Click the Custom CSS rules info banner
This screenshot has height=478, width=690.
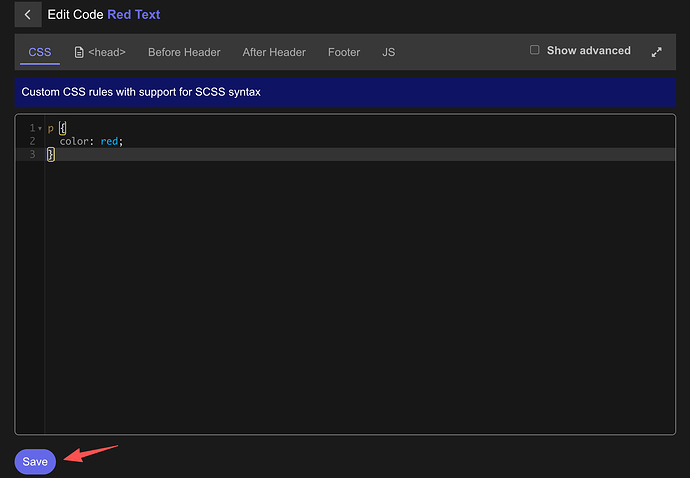pyautogui.click(x=345, y=92)
